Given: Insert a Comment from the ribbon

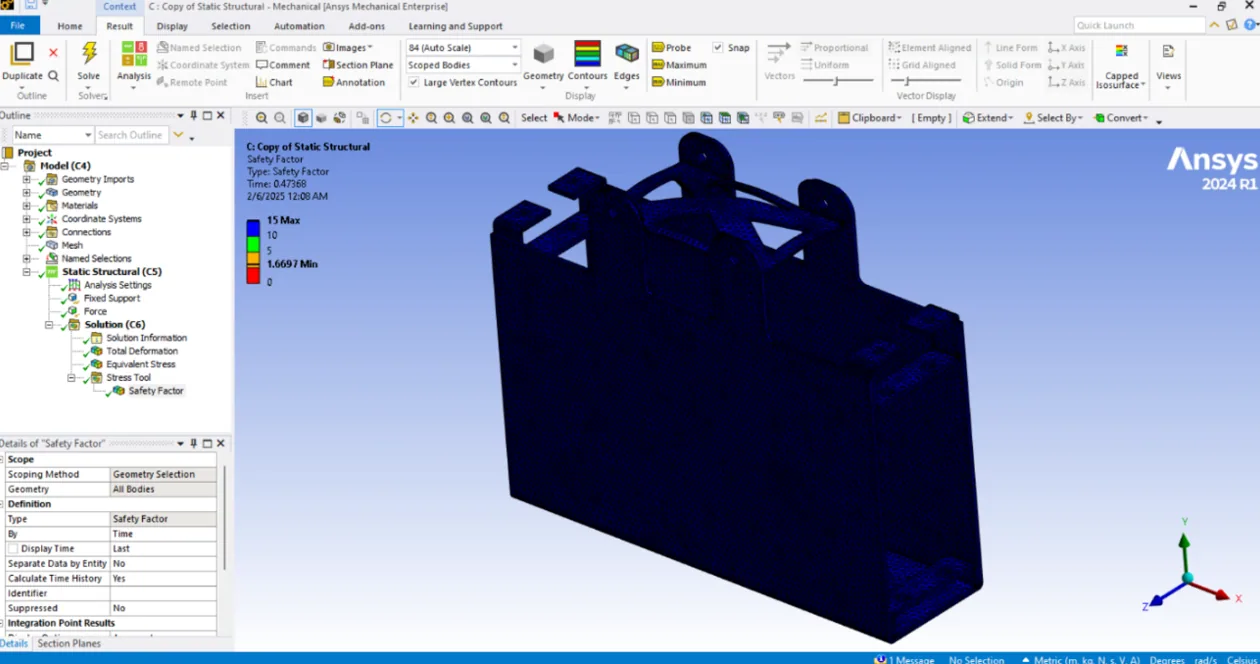Looking at the screenshot, I should 283,65.
